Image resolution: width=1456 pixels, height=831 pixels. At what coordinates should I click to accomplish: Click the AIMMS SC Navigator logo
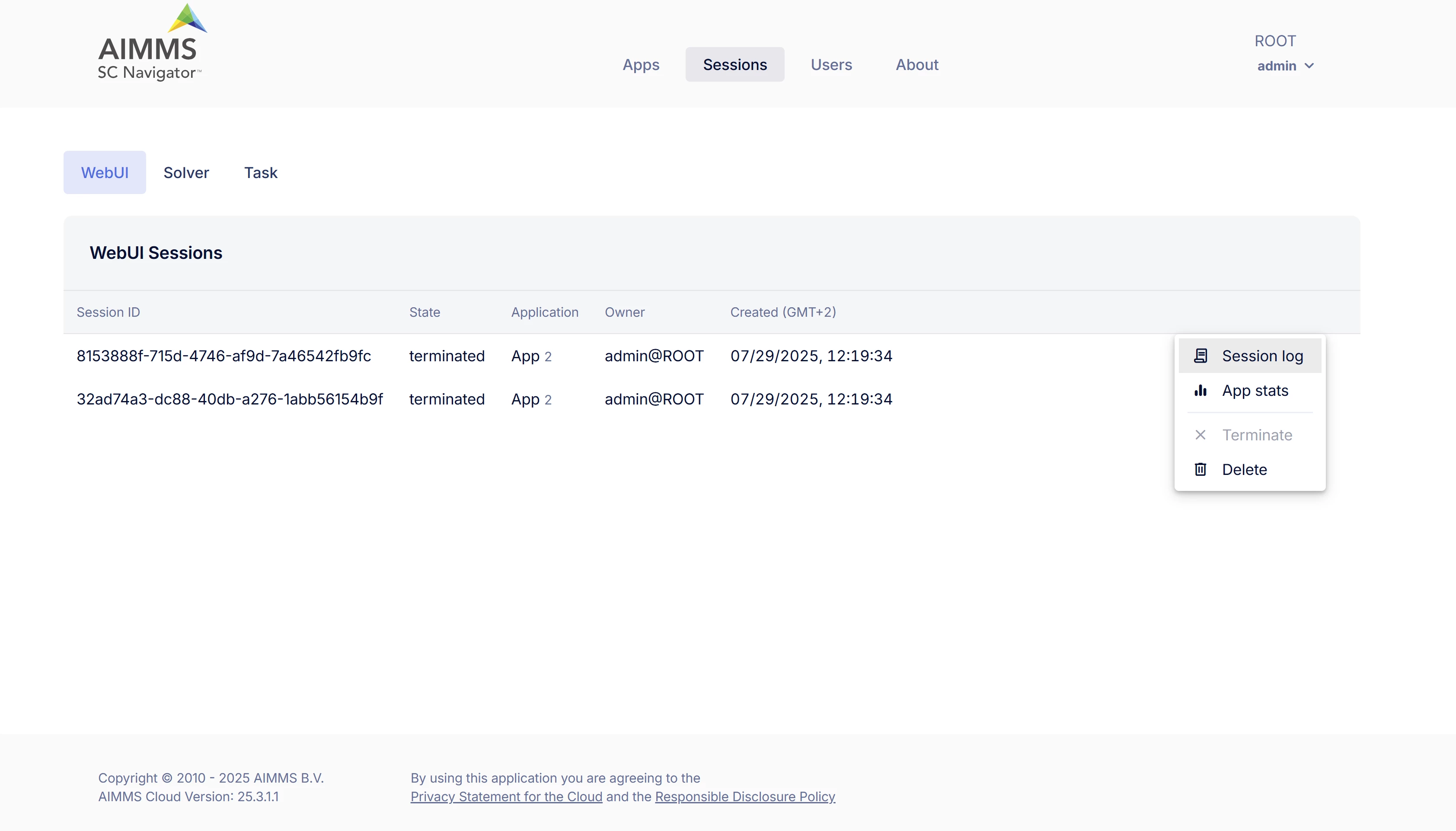click(x=152, y=43)
